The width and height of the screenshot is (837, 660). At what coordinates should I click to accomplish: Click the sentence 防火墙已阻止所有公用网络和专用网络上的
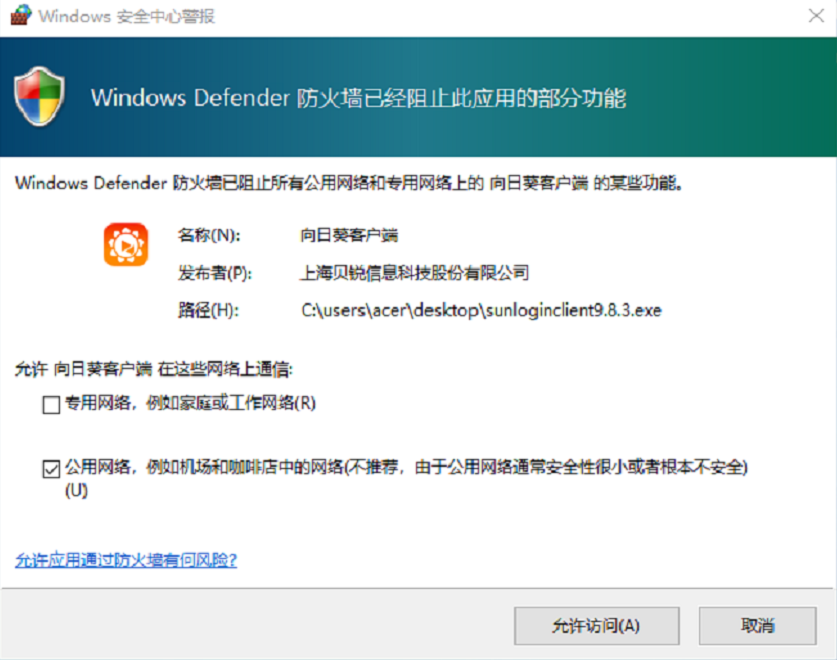point(328,183)
